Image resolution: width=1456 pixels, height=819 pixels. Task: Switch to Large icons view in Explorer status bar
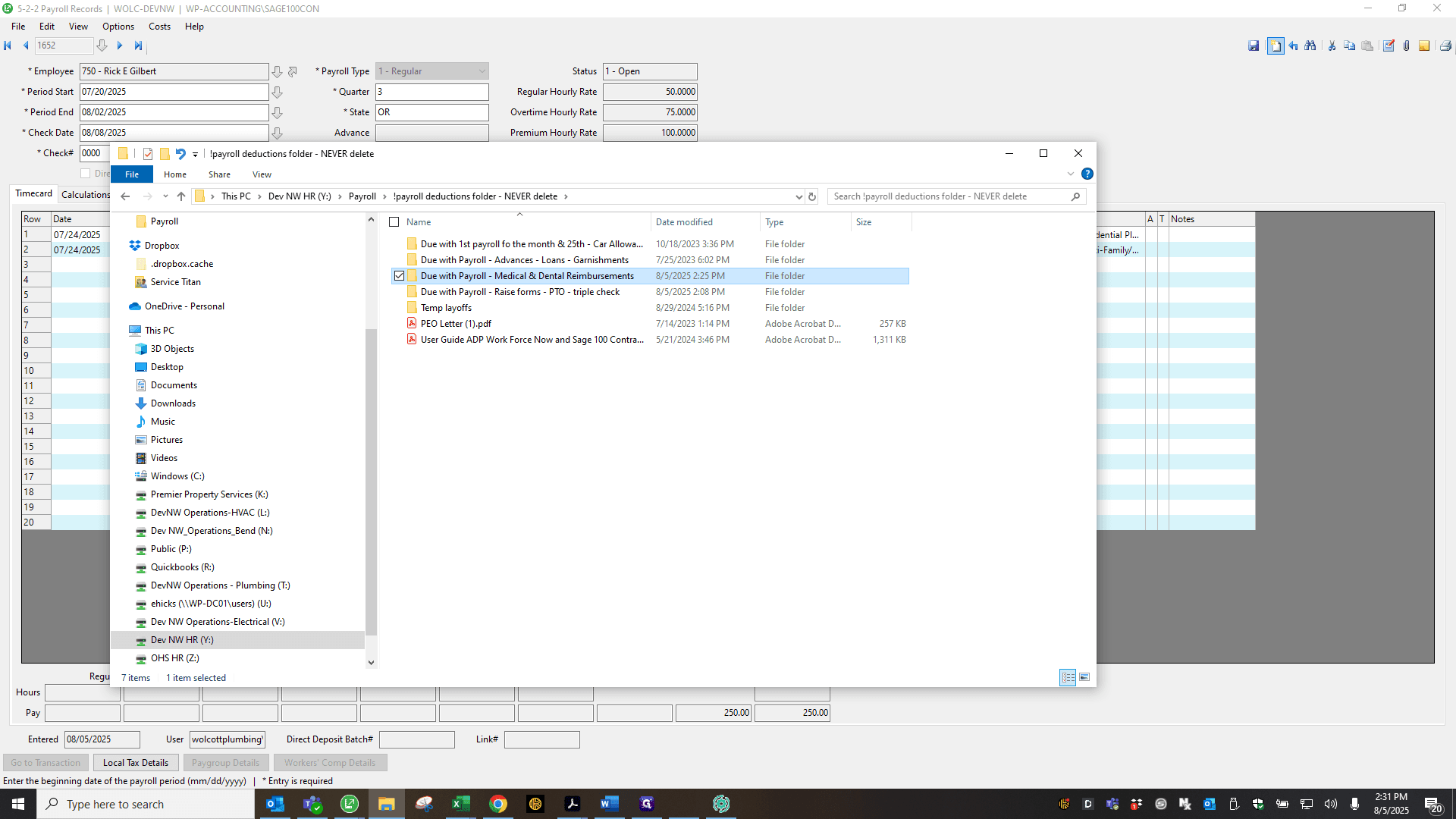1084,677
